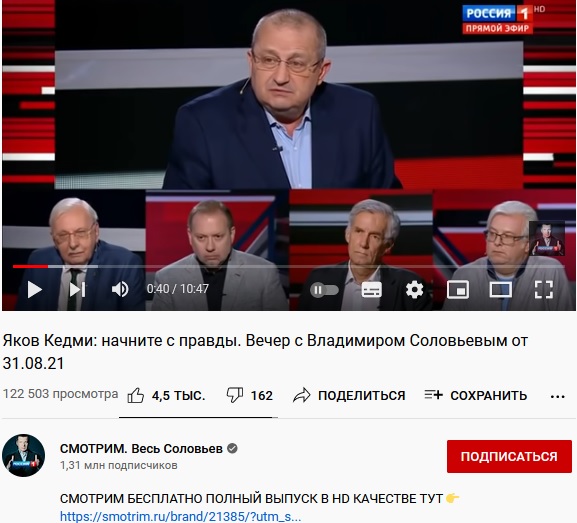This screenshot has height=523, width=577.
Task: Click the channel watermark in video corner
Action: (x=547, y=238)
